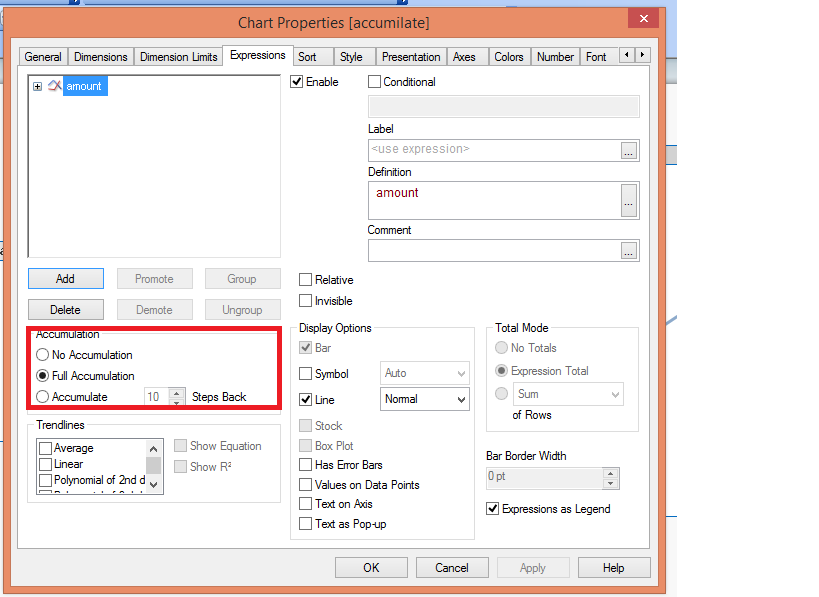Close the Chart Properties dialog
This screenshot has width=819, height=597.
644,19
